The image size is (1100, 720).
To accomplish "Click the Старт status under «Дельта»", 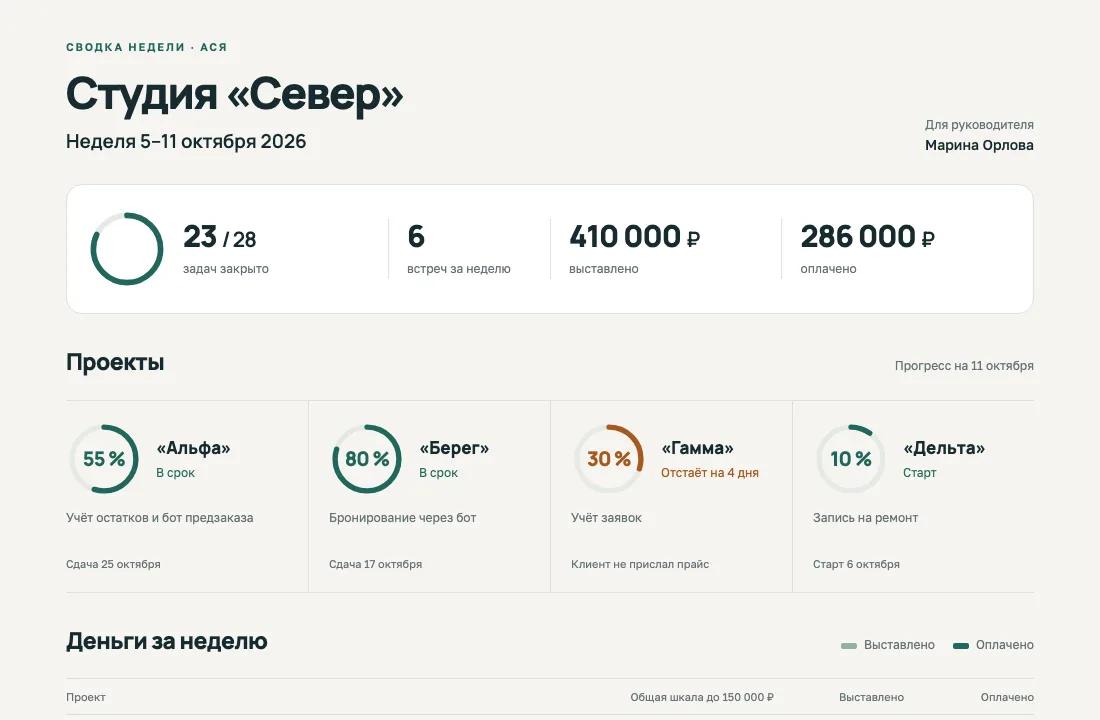I will (920, 473).
